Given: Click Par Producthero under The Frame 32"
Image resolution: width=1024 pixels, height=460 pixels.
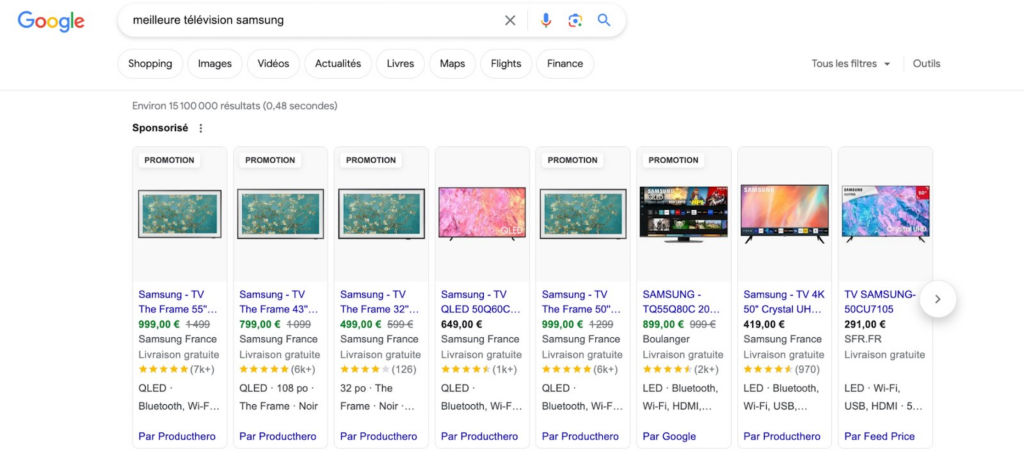Looking at the screenshot, I should [379, 436].
